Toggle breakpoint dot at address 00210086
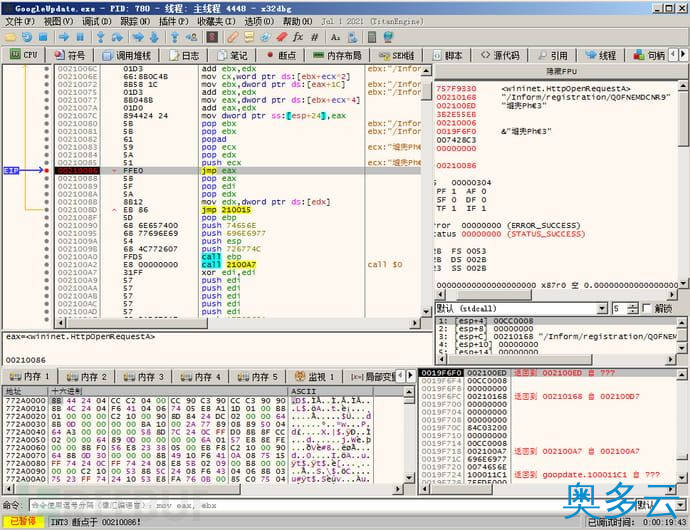Viewport: 690px width, 530px height. 47,171
